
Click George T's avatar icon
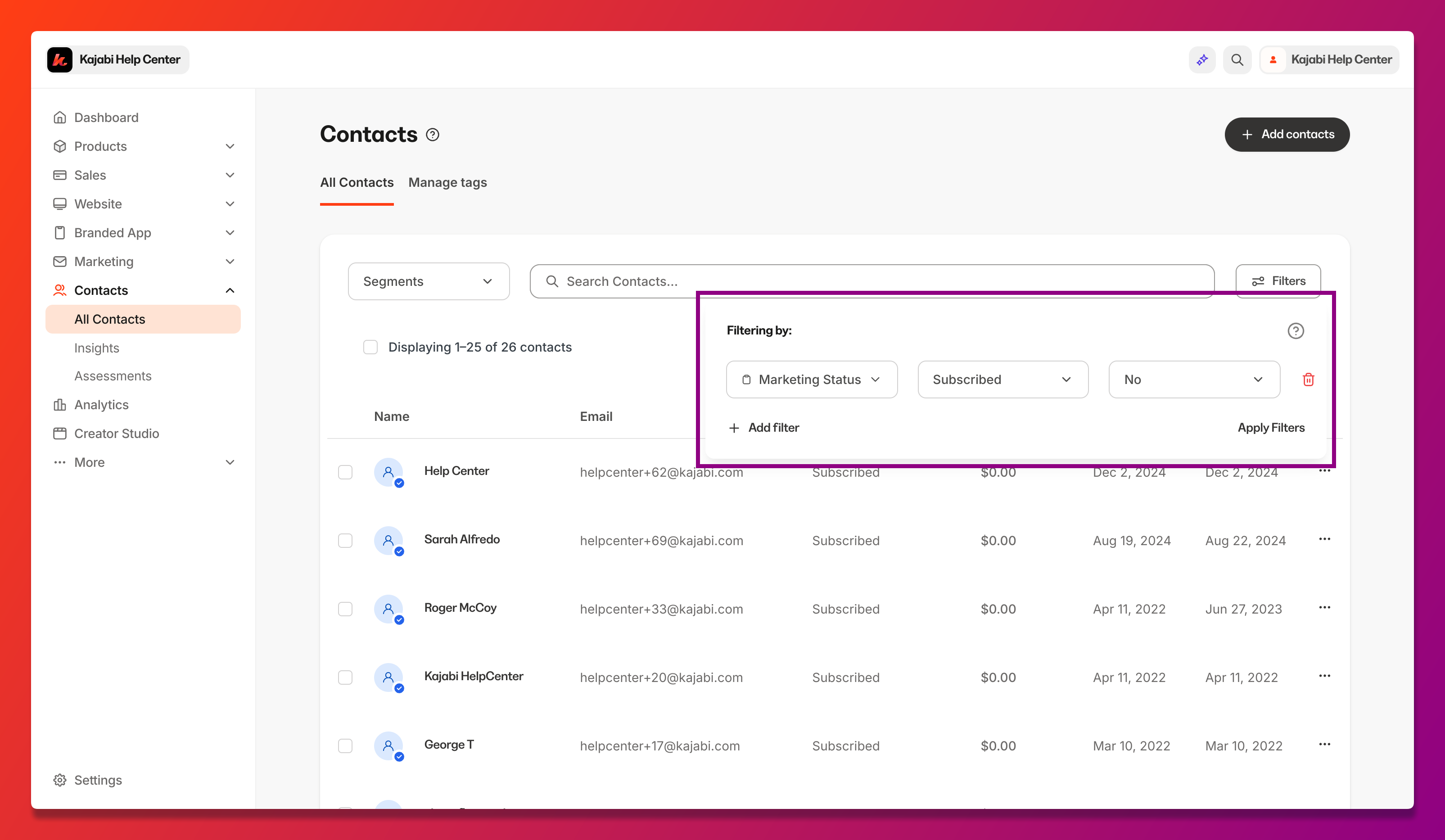pyautogui.click(x=389, y=746)
